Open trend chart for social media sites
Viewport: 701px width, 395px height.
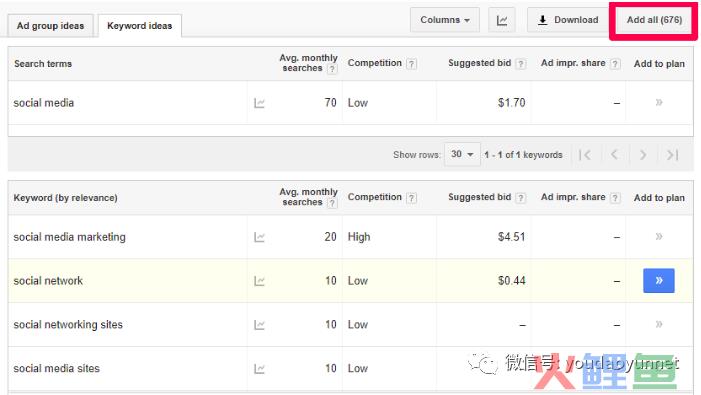click(x=259, y=369)
